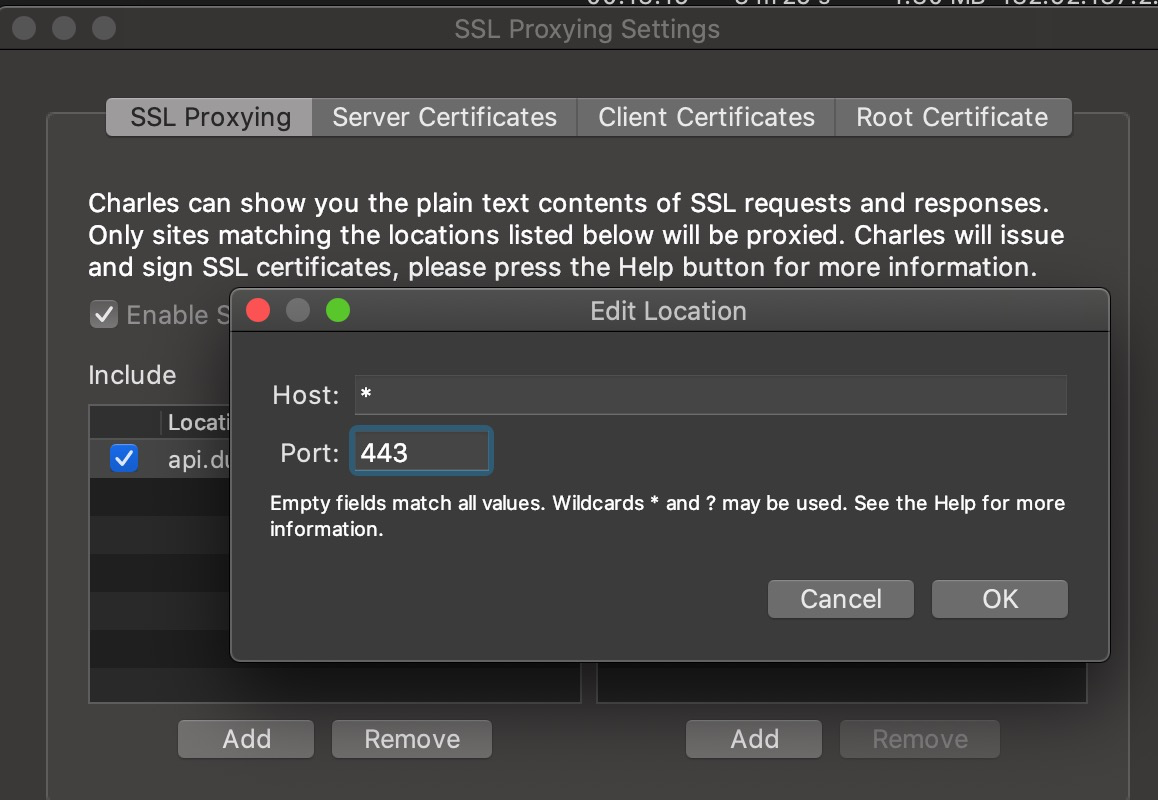This screenshot has width=1158, height=800.
Task: Select the Port value 443
Action: click(x=420, y=451)
